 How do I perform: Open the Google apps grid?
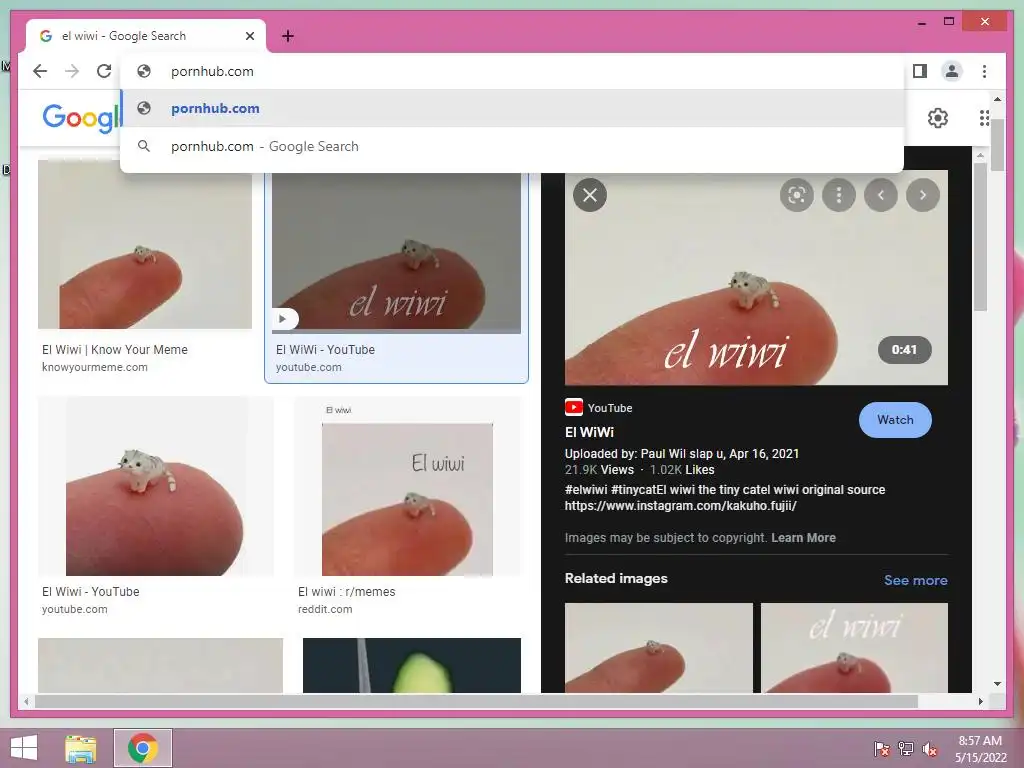coord(984,118)
